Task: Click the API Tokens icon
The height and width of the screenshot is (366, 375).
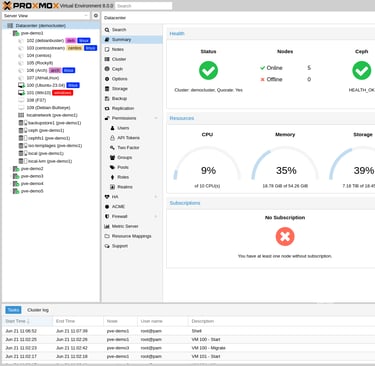Action: tap(112, 138)
